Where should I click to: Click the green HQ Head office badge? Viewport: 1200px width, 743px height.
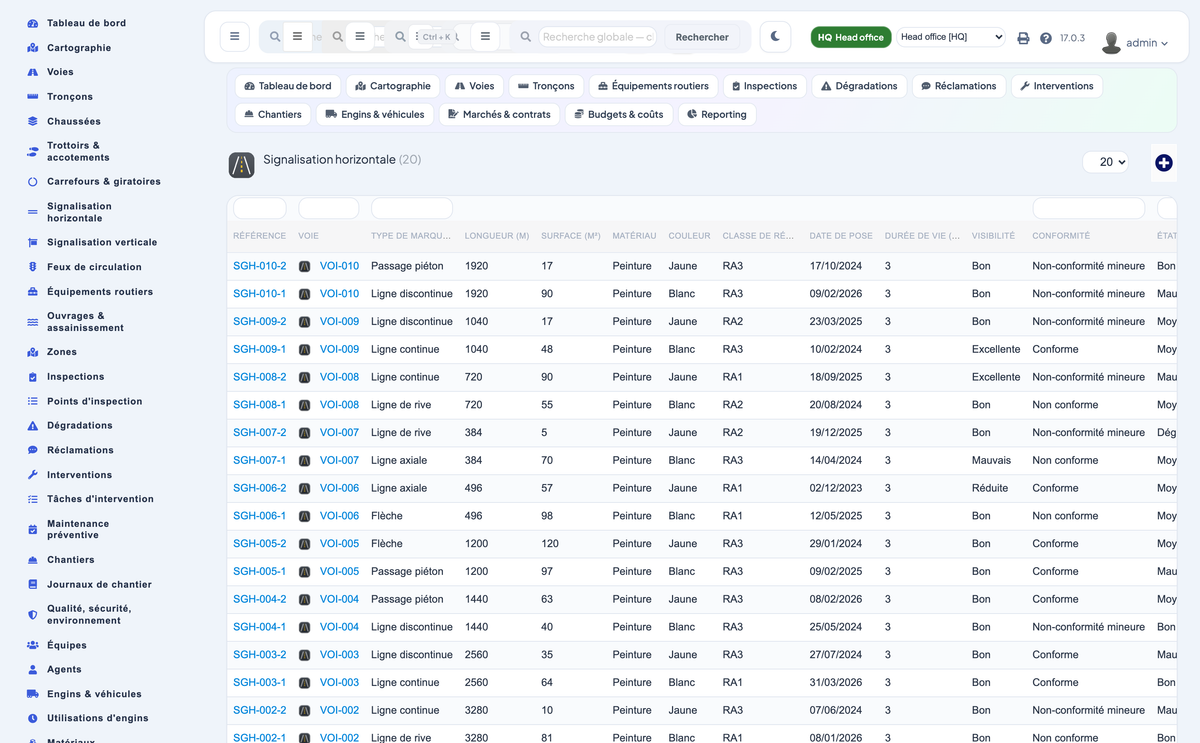pyautogui.click(x=851, y=37)
